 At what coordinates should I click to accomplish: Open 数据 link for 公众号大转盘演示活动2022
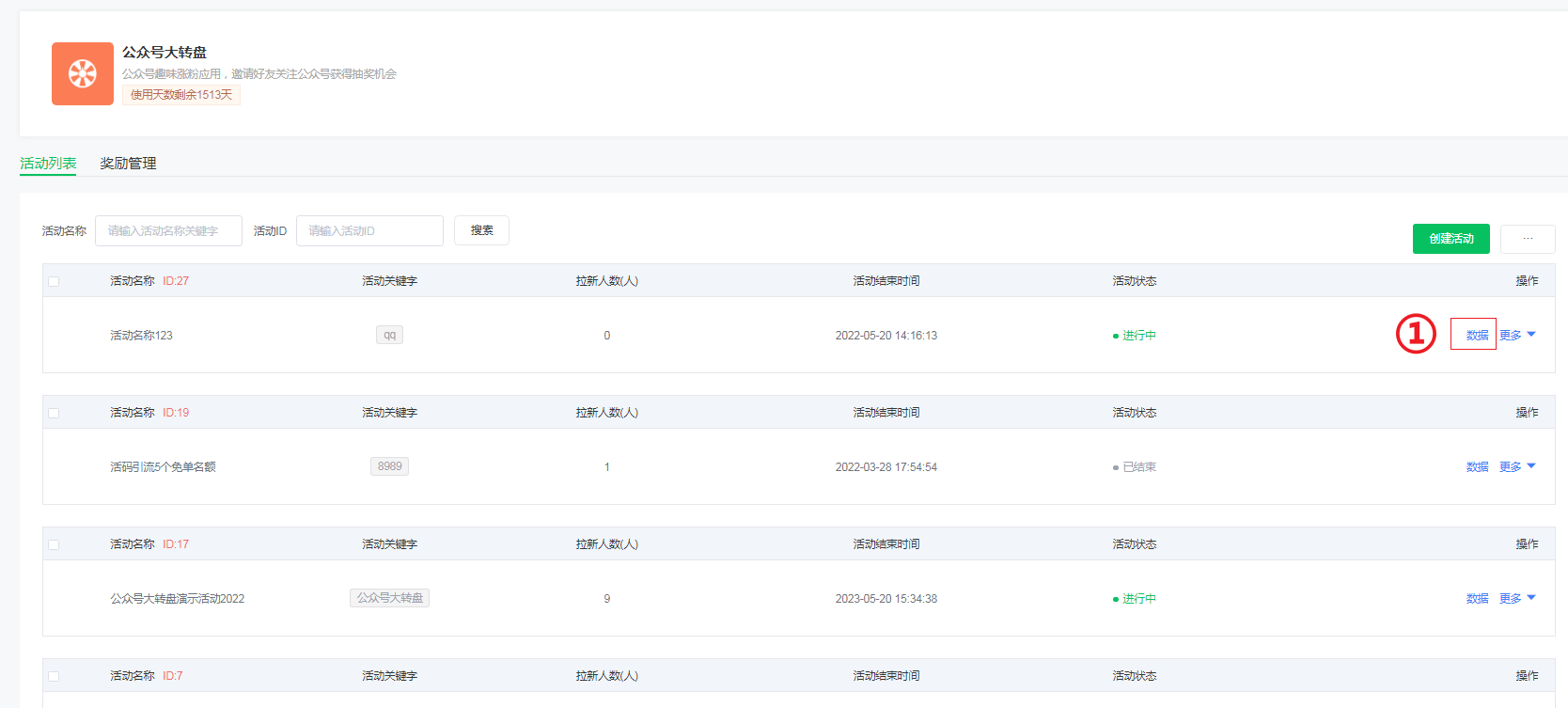tap(1477, 599)
